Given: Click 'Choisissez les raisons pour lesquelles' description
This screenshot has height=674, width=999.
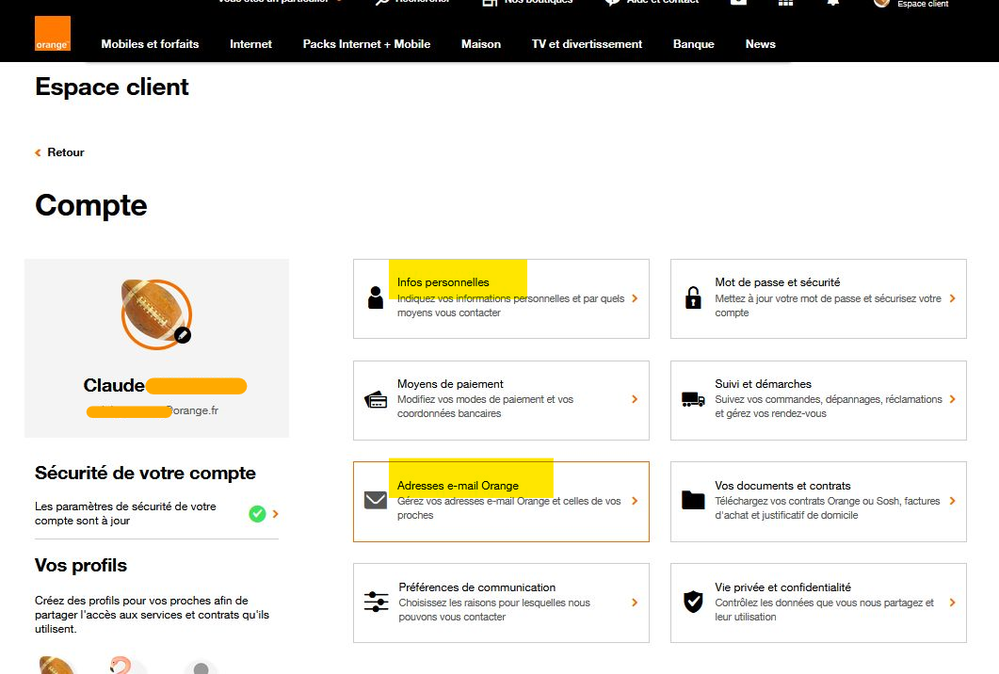Looking at the screenshot, I should point(494,610).
